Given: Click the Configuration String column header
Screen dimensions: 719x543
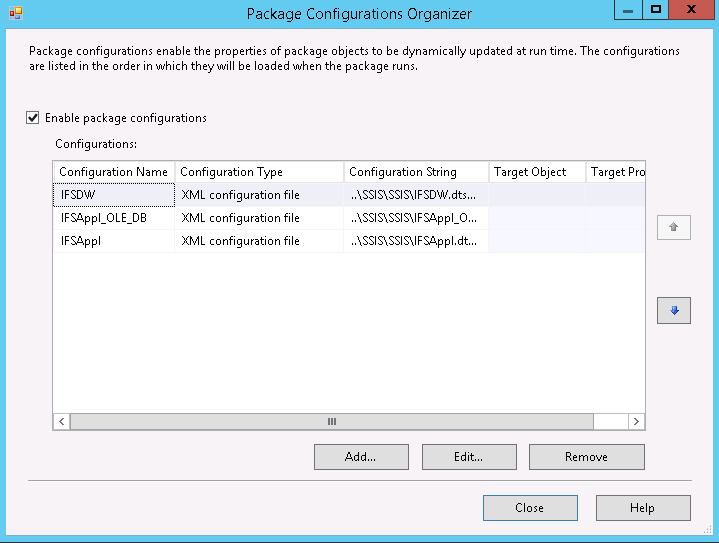Looking at the screenshot, I should [415, 172].
